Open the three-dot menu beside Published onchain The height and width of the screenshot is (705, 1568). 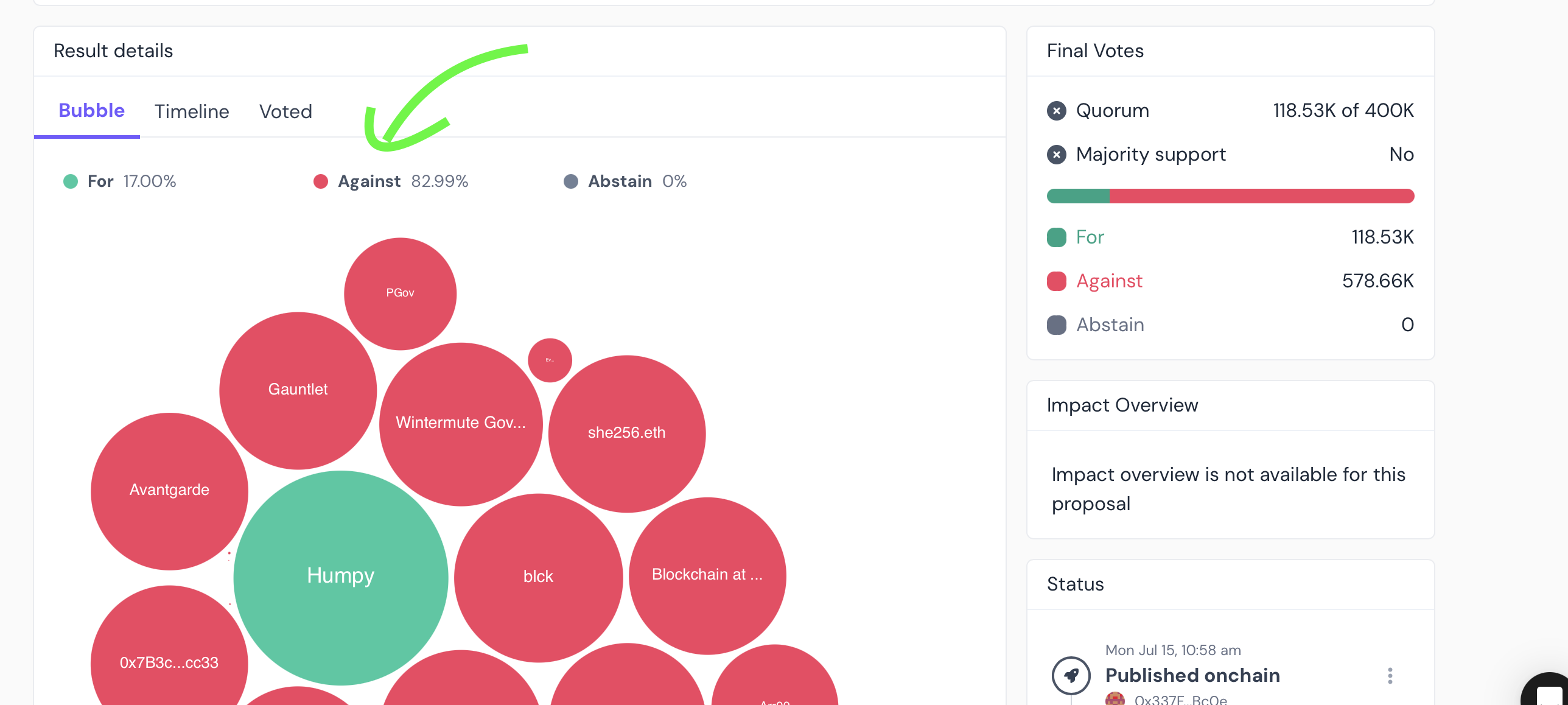pyautogui.click(x=1390, y=676)
